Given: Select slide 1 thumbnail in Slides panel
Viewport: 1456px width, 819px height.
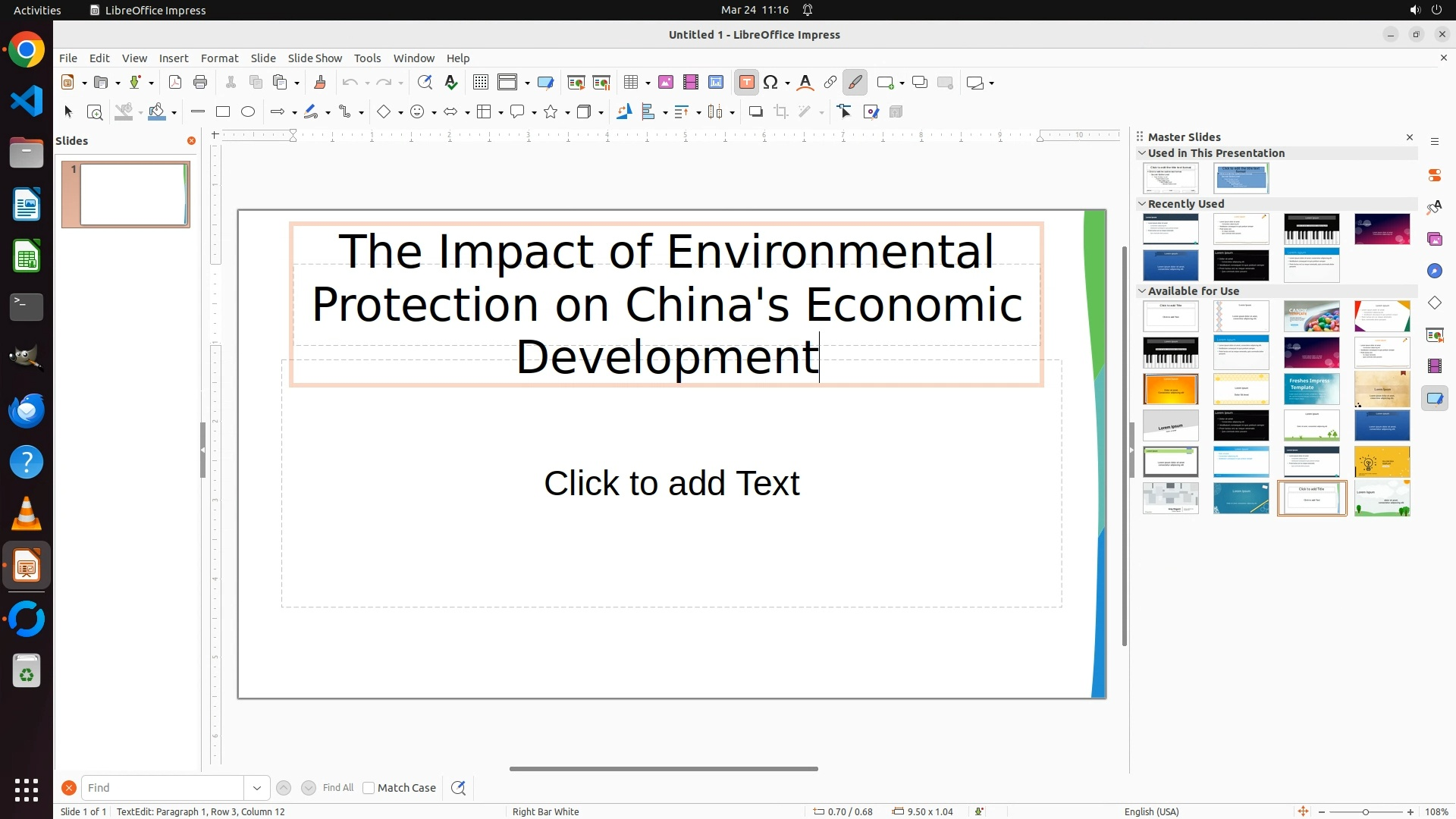Looking at the screenshot, I should [133, 195].
